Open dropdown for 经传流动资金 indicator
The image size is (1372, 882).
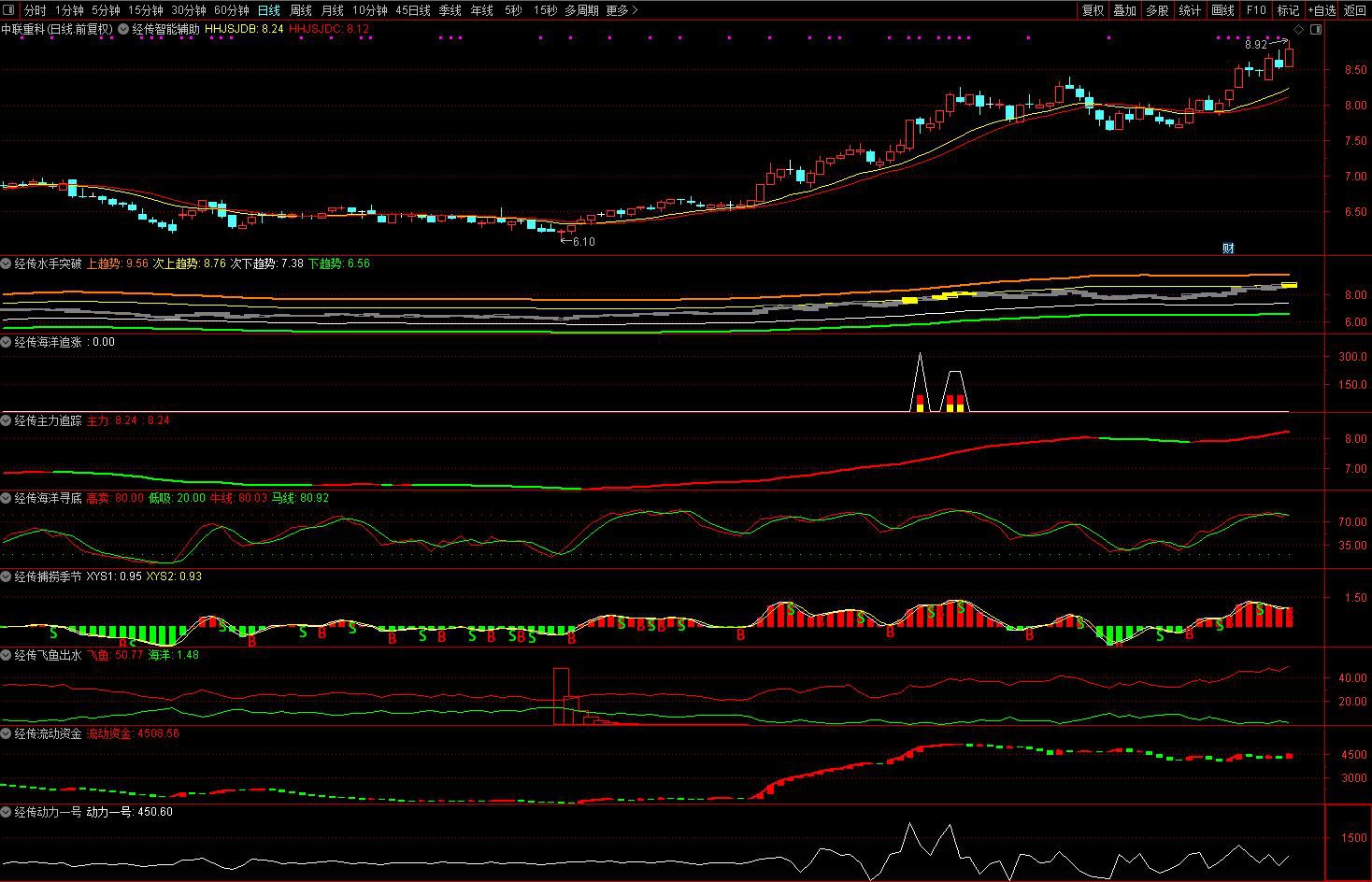[7, 733]
